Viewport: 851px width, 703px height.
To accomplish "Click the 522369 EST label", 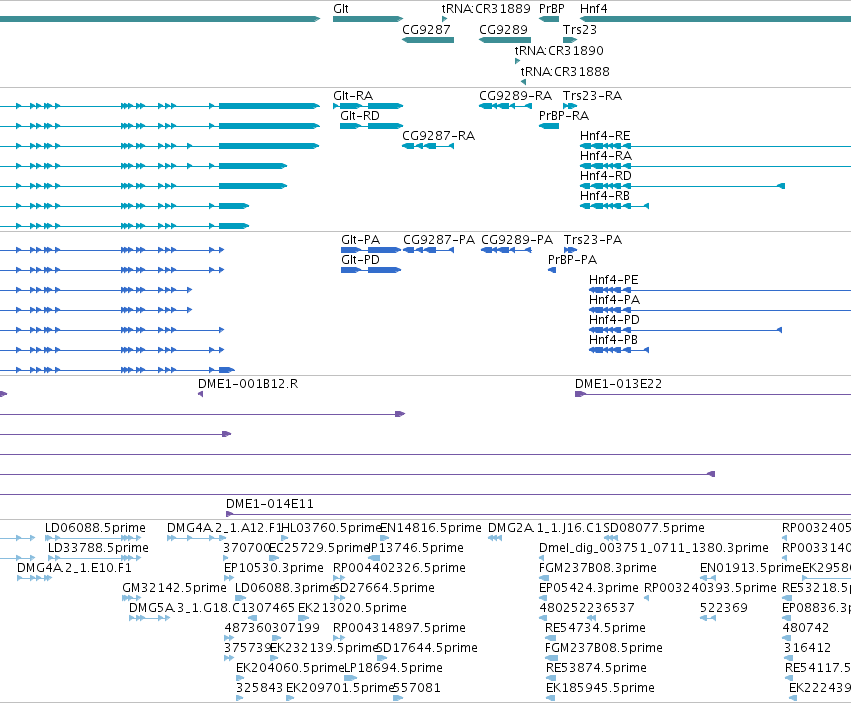I will [723, 608].
